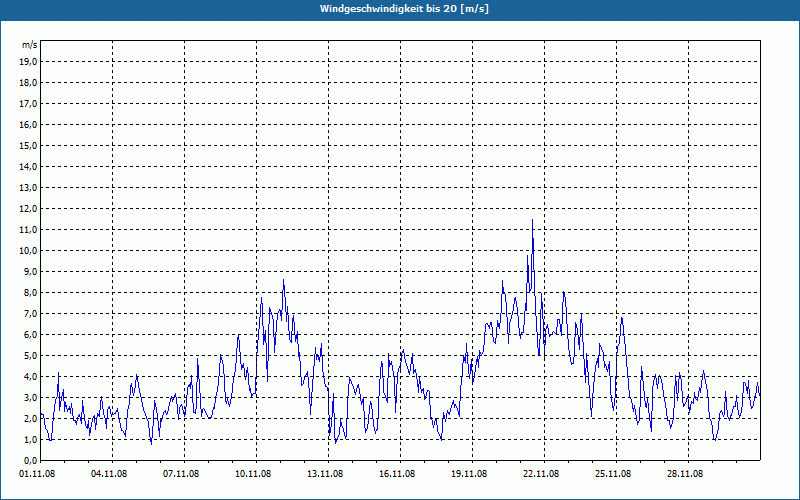This screenshot has height=500, width=800.
Task: Click the chart title 'Windgeschwindigkeit bis 20 [m/s]'
Action: [404, 9]
